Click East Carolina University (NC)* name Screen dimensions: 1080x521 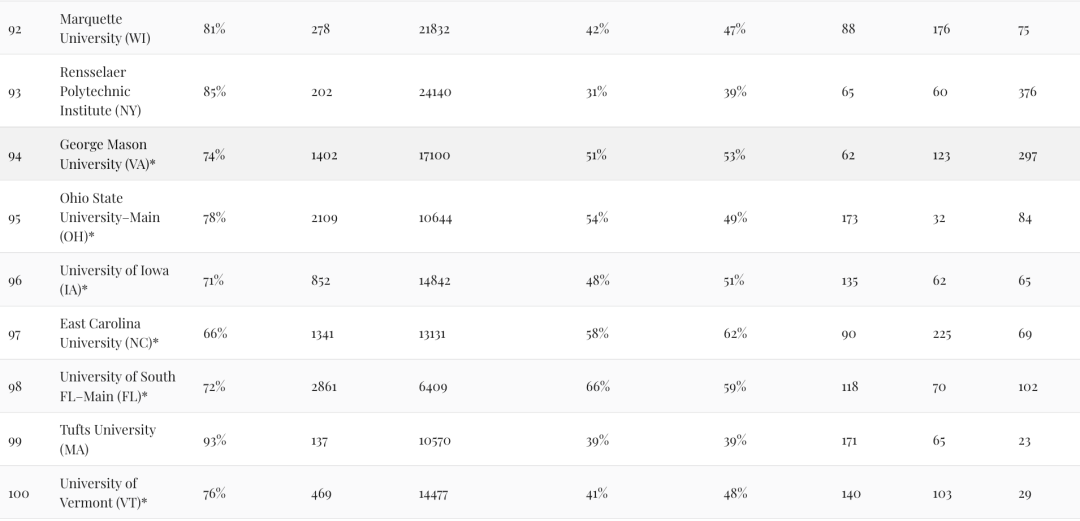(109, 333)
